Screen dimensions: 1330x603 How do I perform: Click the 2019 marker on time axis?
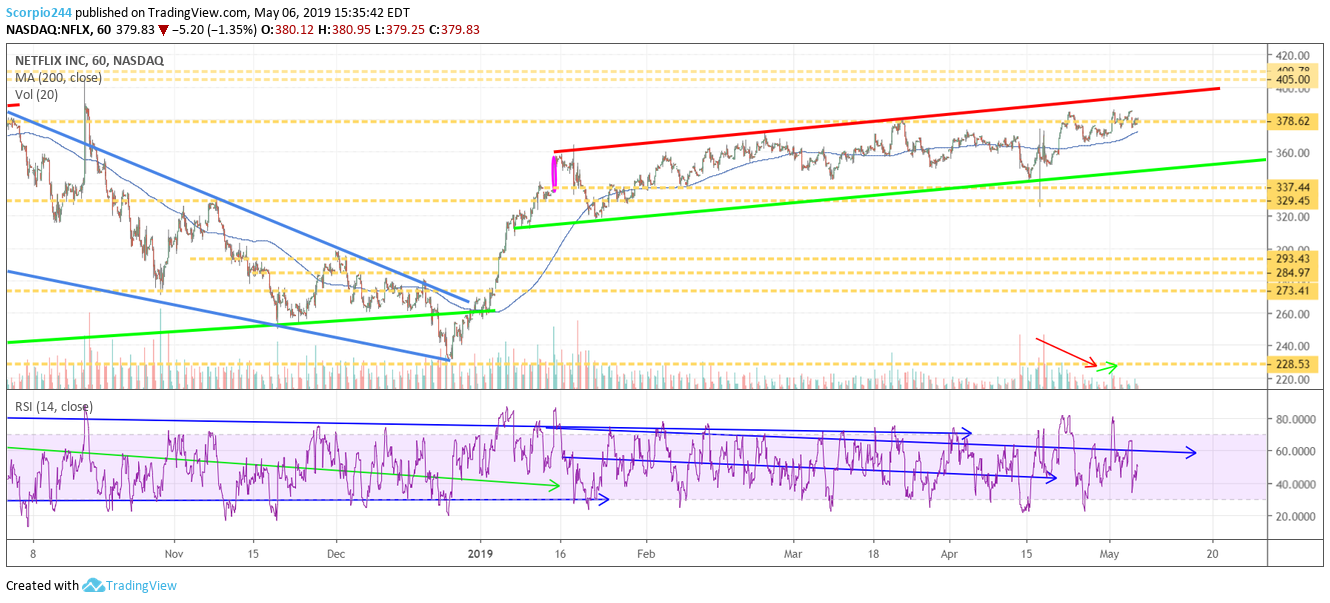[482, 553]
